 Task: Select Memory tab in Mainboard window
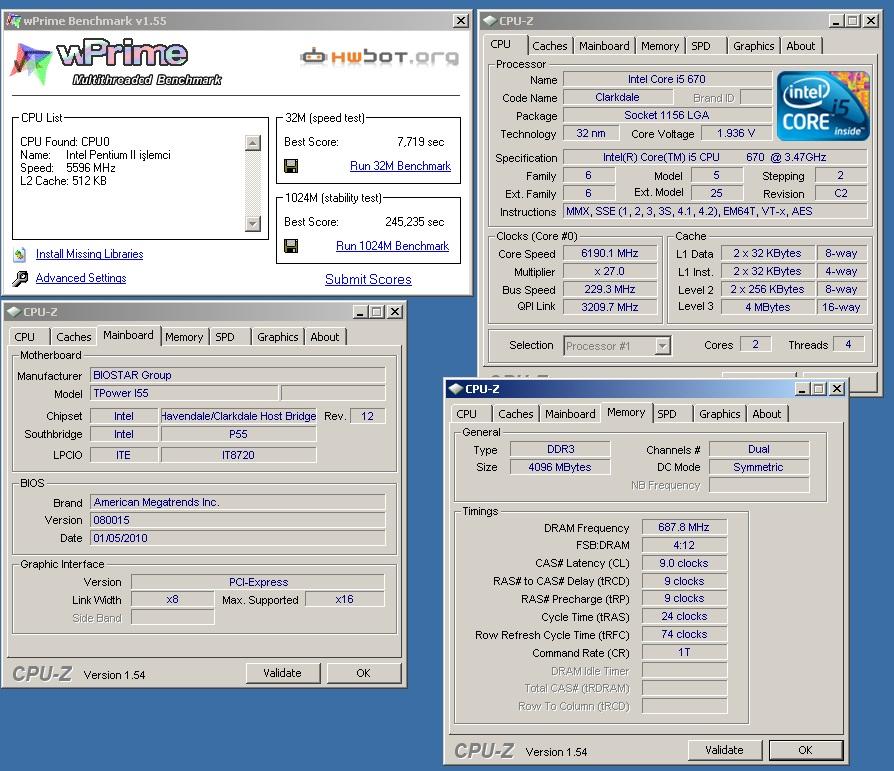(184, 337)
